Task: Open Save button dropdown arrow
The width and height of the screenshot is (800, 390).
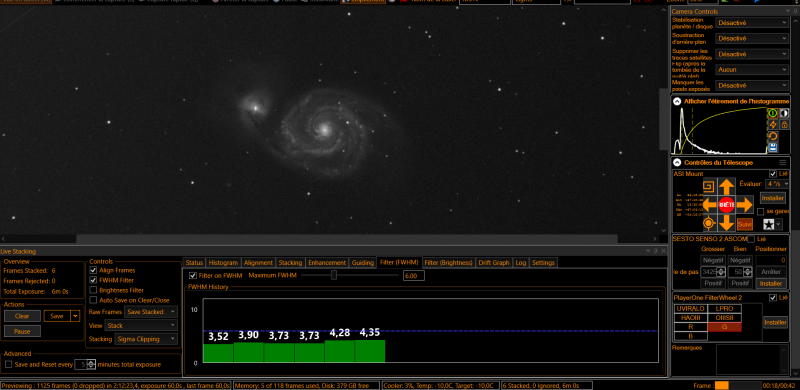Action: 76,316
